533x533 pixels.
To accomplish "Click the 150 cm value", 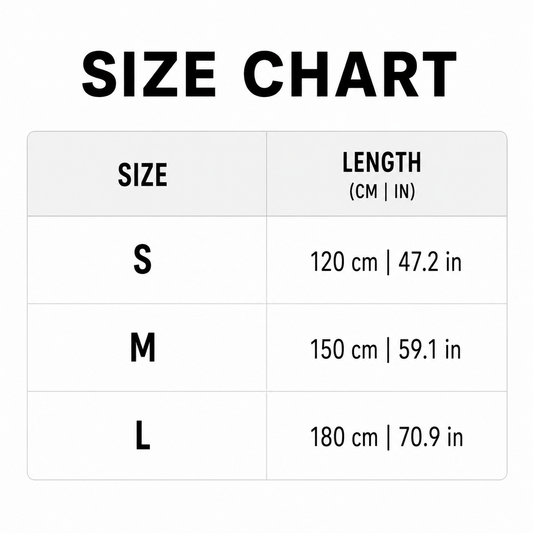I will [x=344, y=349].
